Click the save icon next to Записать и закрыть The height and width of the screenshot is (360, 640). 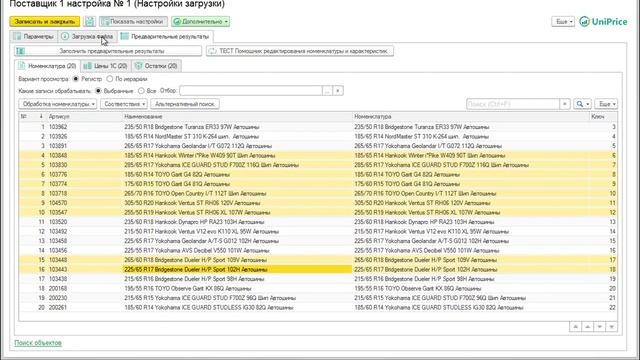pos(90,21)
